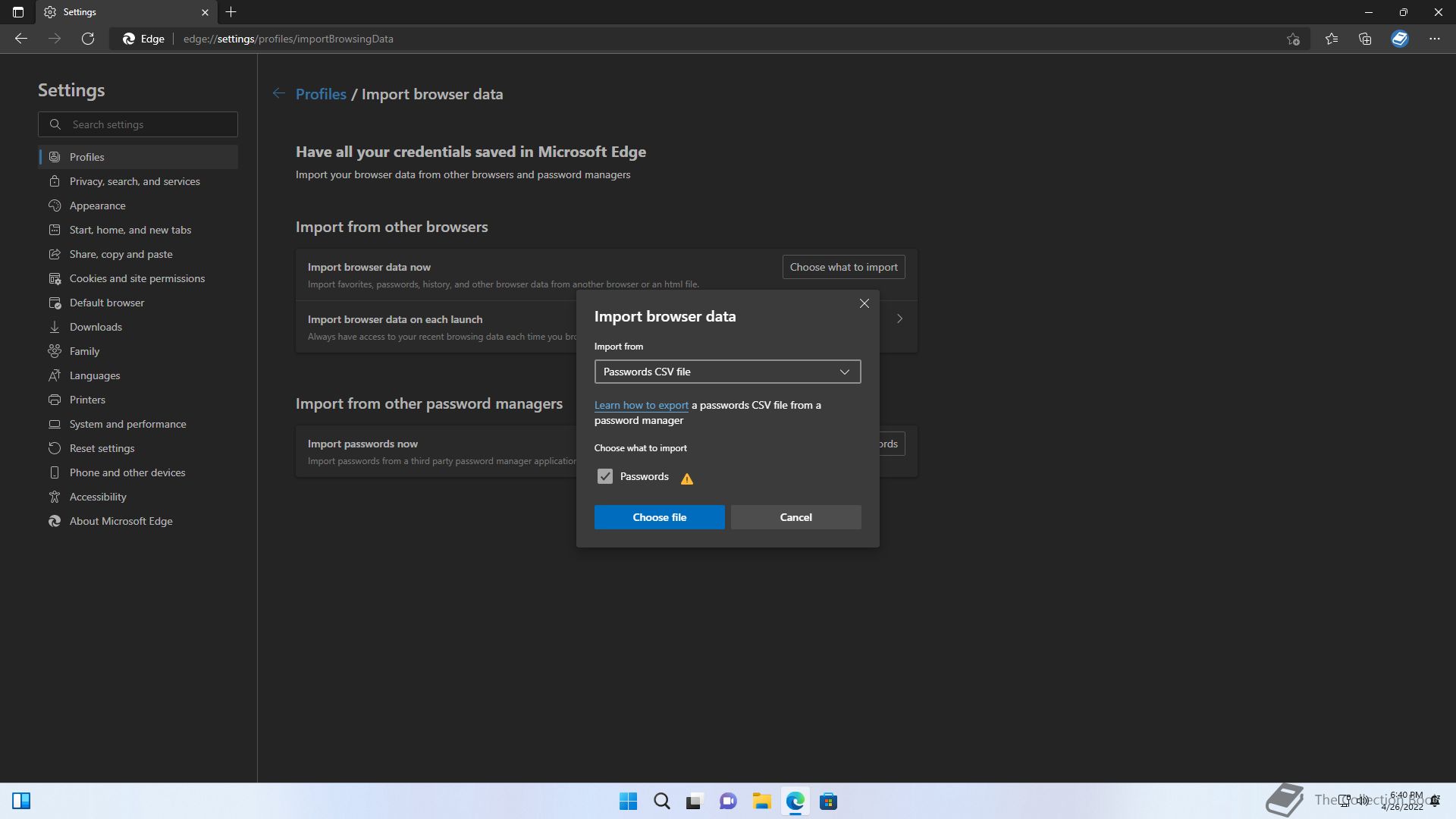Click the browser forward arrow
The width and height of the screenshot is (1456, 819).
click(x=55, y=39)
